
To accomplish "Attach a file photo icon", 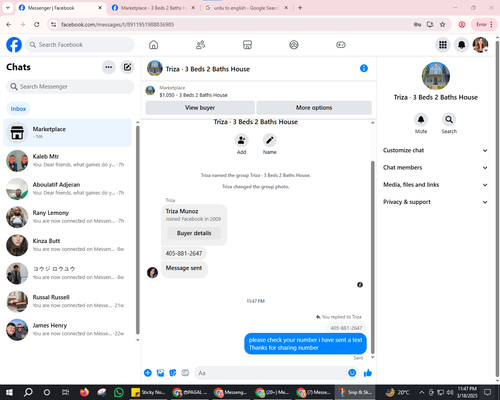I will [160, 373].
